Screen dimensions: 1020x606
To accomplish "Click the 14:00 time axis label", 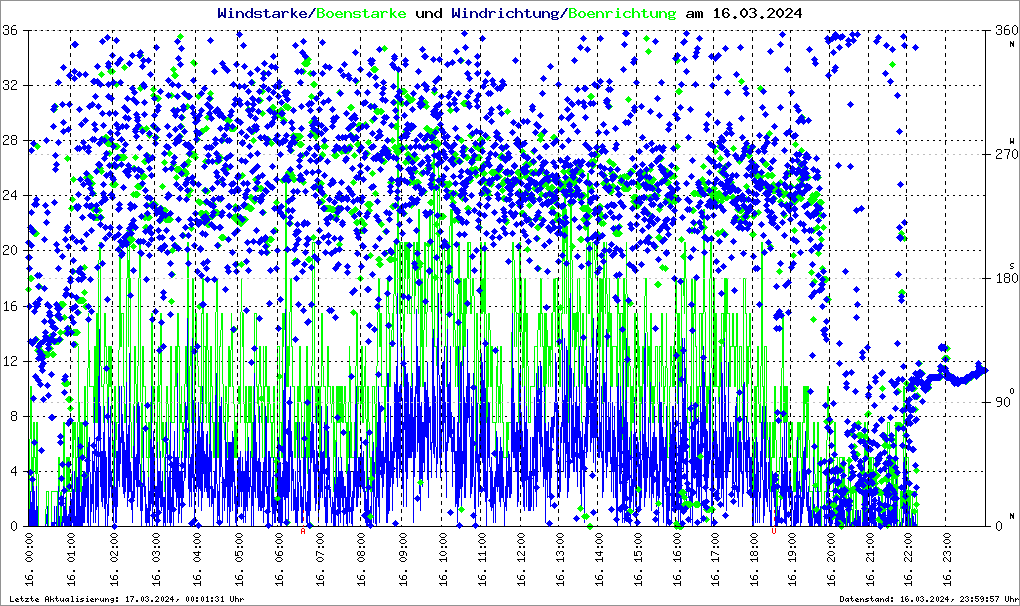I will [598, 559].
